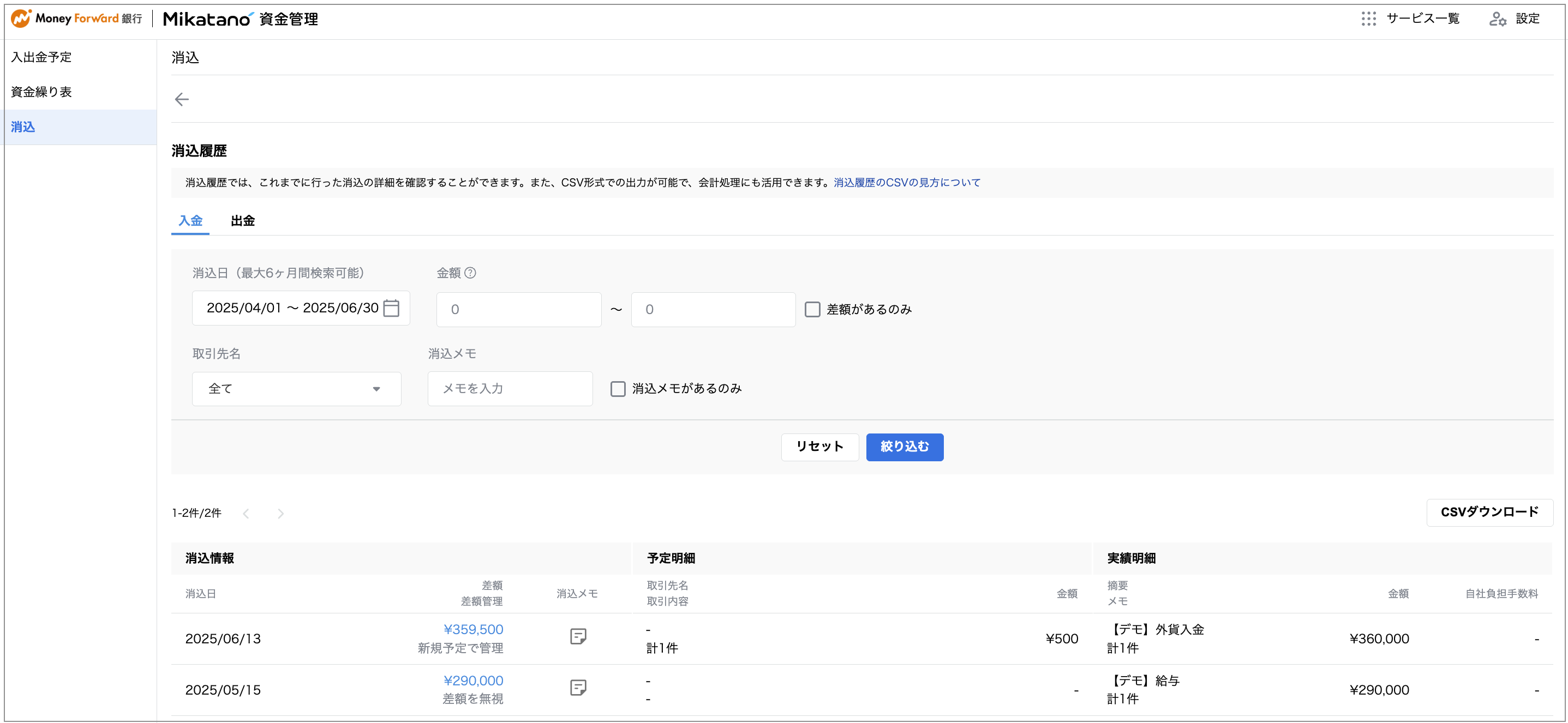Click the 1-2件/2件 count text
Screen dimensions: 1568x723
196,513
